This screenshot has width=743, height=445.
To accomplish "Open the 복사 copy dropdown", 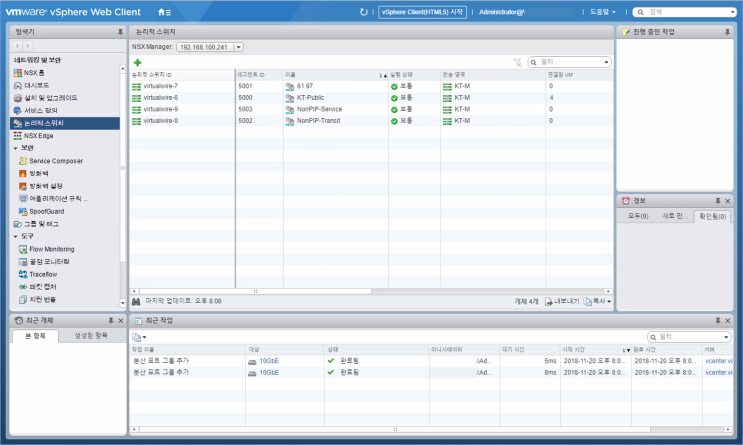I will pyautogui.click(x=597, y=301).
